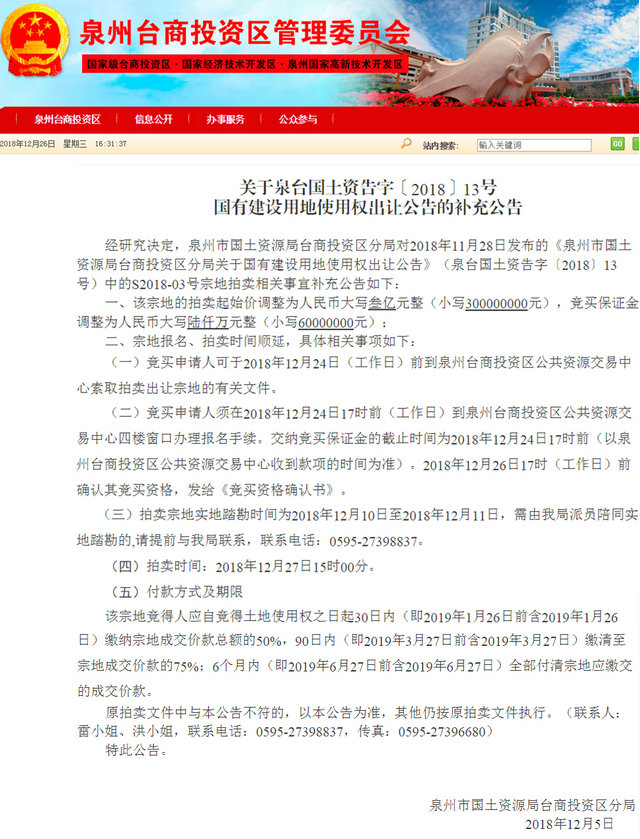Click signature 泉州市国土资源局台商投资区分局
This screenshot has width=640, height=839.
pyautogui.click(x=532, y=805)
